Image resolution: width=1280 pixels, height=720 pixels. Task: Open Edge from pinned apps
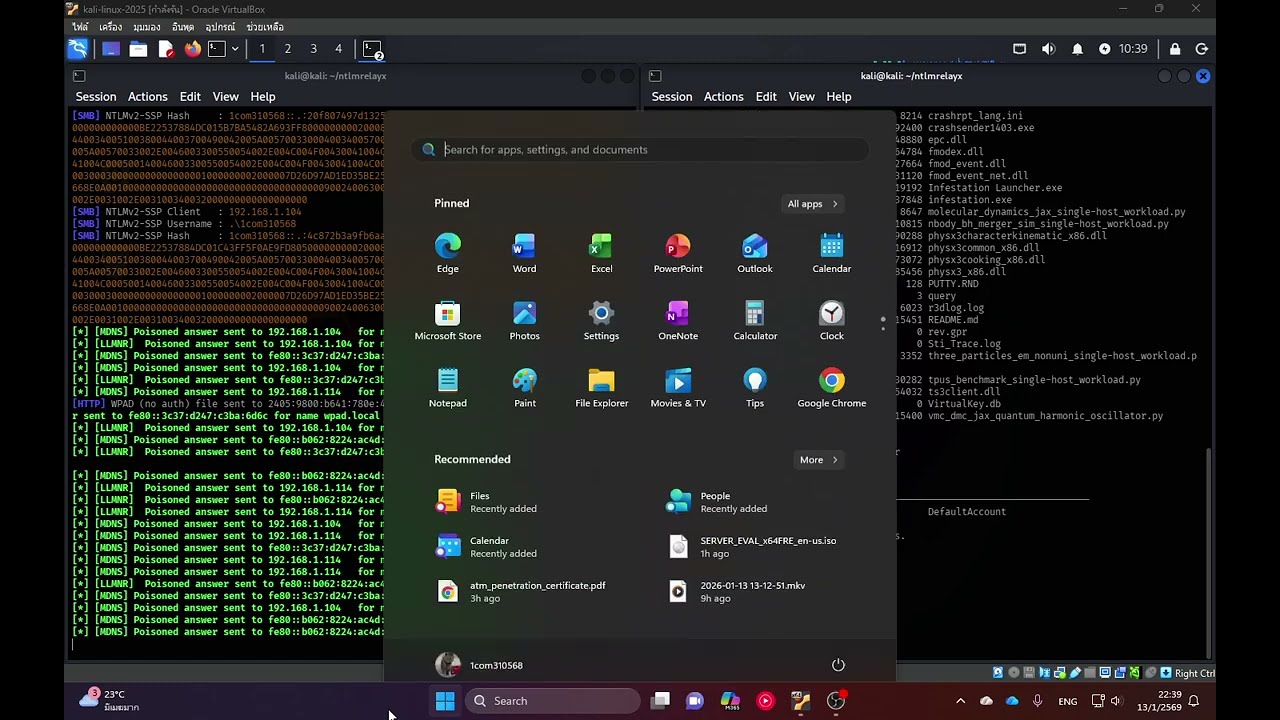tap(448, 253)
